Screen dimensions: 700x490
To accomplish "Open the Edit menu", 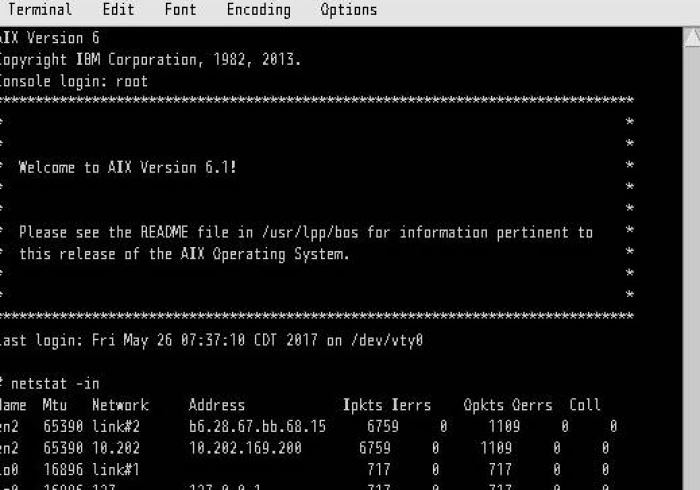I will click(x=118, y=11).
